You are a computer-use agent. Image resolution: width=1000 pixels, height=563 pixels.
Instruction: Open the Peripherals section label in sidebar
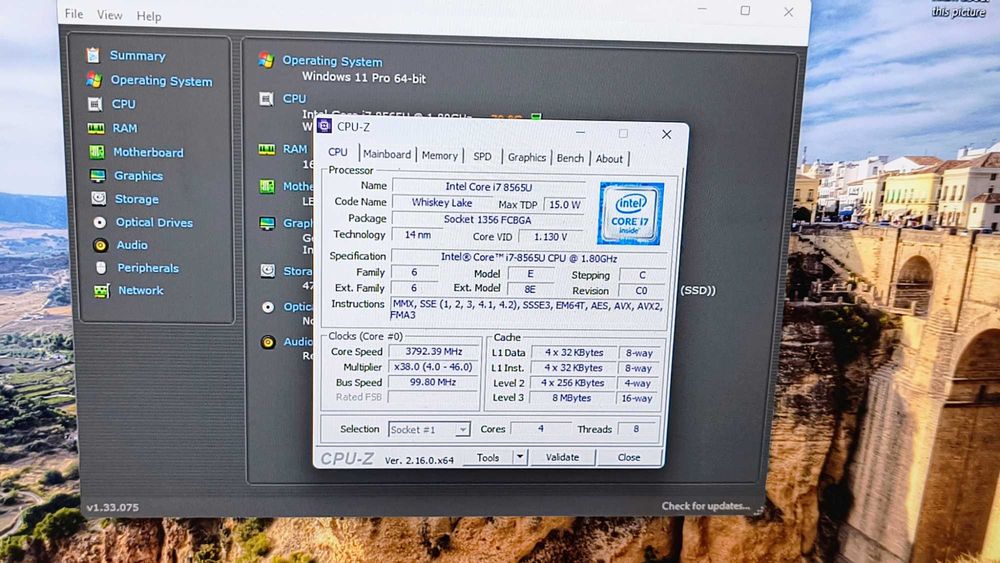pyautogui.click(x=148, y=268)
